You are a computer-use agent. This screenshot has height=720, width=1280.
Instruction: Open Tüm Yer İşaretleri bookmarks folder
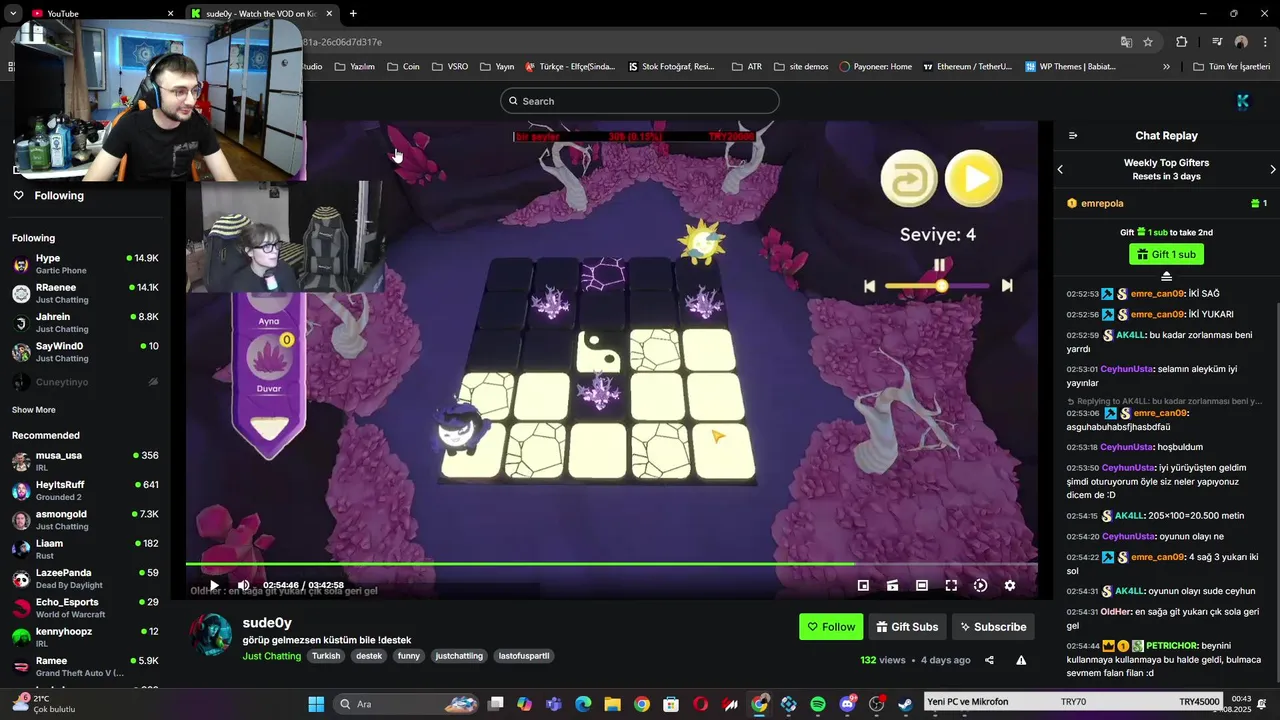coord(1231,67)
